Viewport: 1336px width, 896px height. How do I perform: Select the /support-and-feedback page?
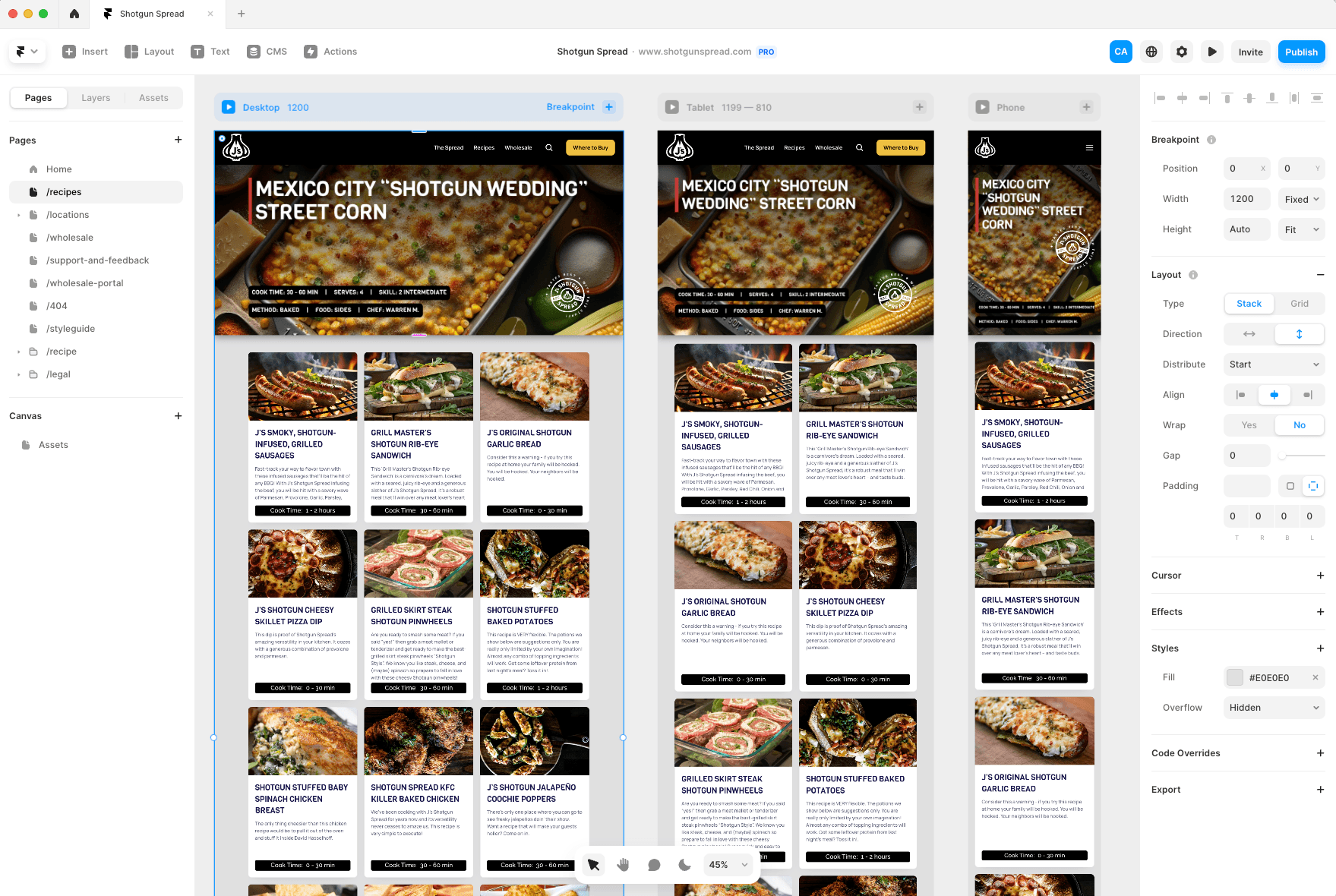click(x=96, y=260)
